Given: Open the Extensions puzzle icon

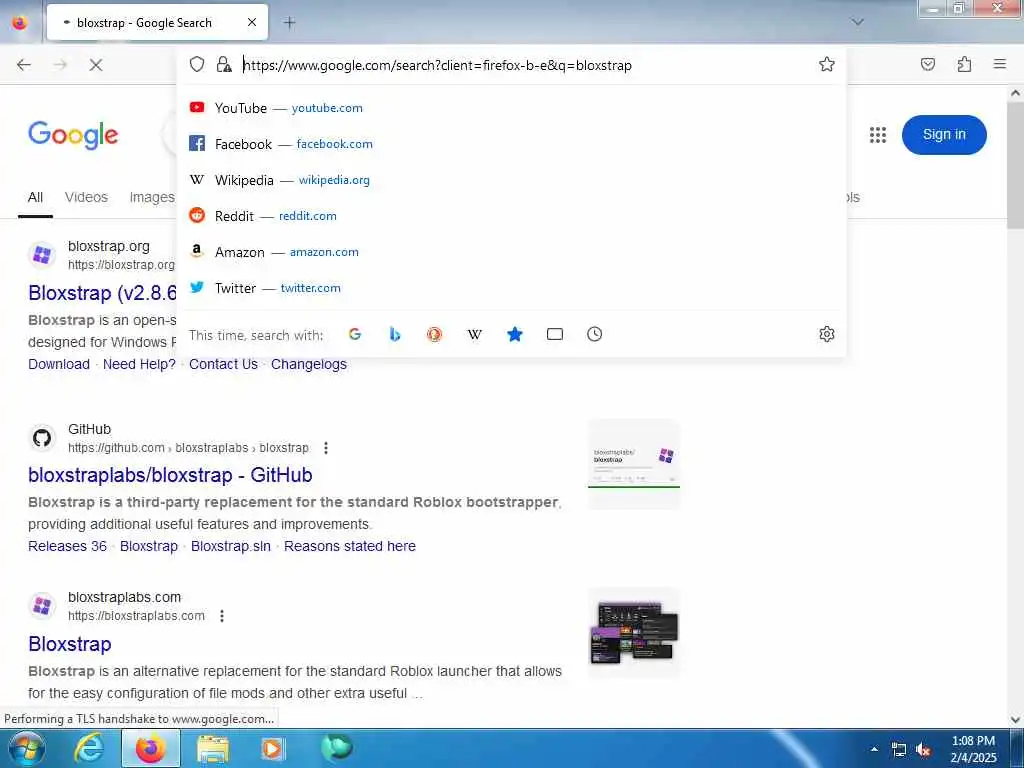Looking at the screenshot, I should pyautogui.click(x=964, y=64).
